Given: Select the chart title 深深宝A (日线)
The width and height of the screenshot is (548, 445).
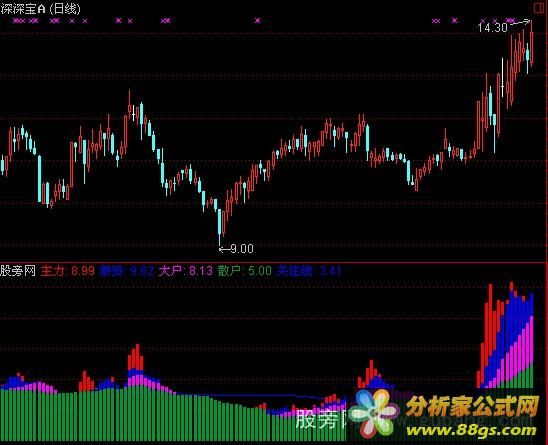Looking at the screenshot, I should click(x=41, y=8).
